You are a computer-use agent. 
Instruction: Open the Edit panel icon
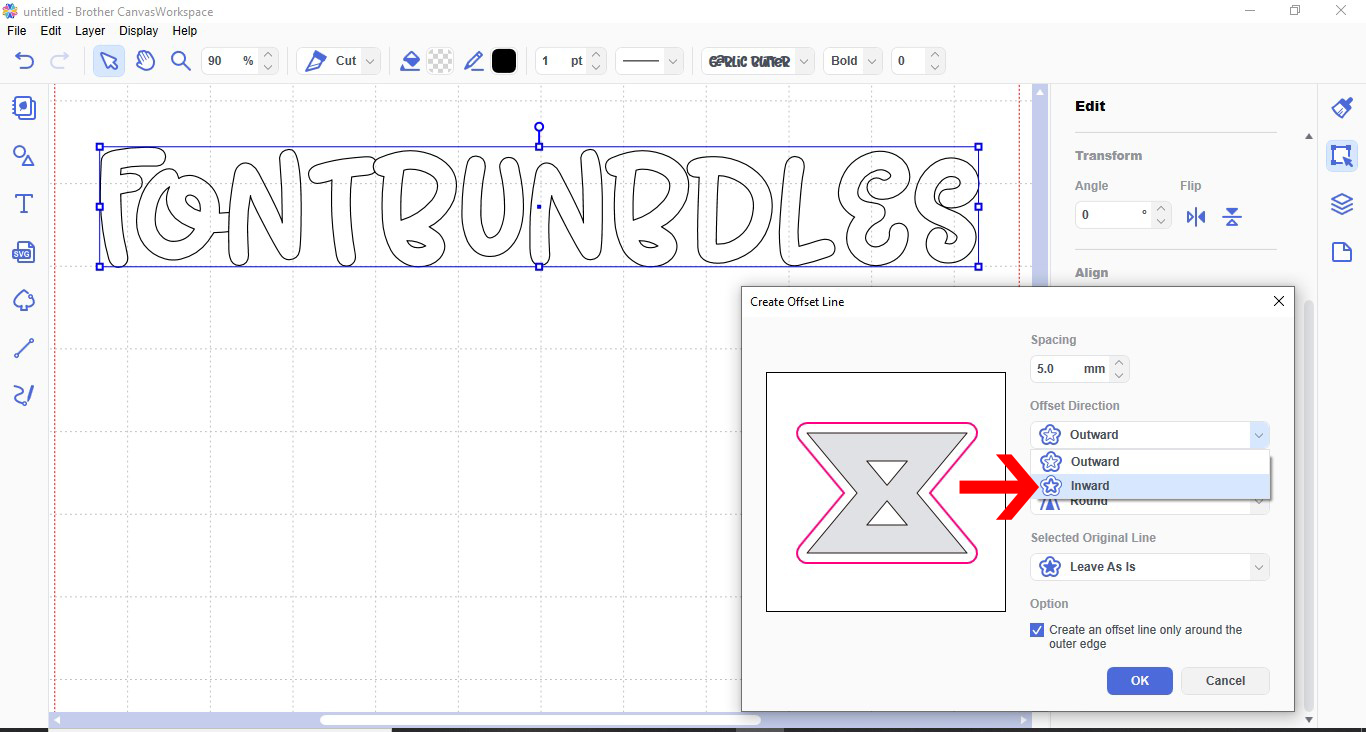click(x=1341, y=156)
